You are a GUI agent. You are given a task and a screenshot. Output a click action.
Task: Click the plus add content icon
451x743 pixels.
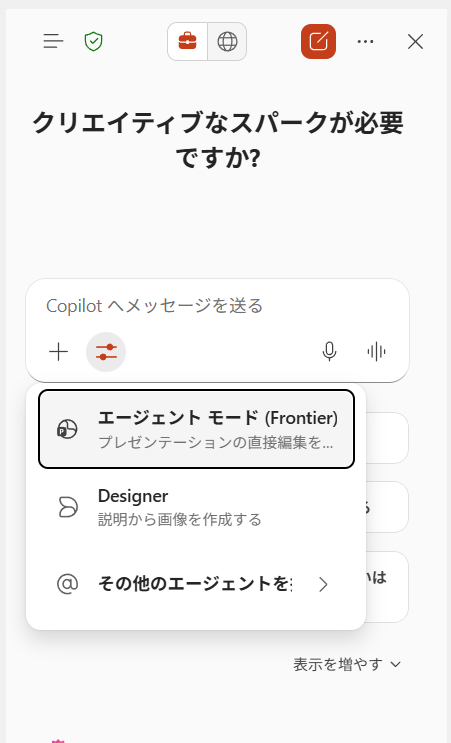click(59, 352)
